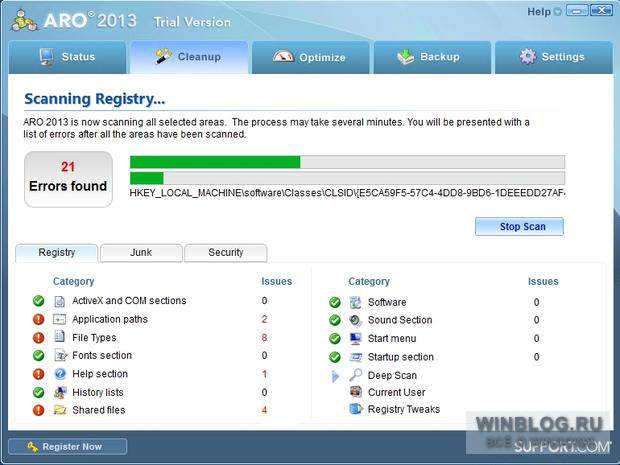Click issue count 1 for Help section

pos(264,374)
